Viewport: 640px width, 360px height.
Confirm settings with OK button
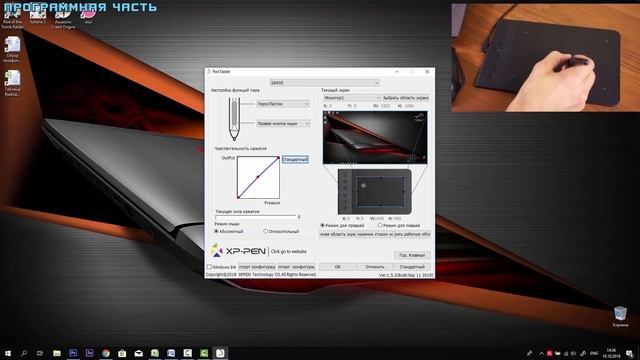(338, 267)
